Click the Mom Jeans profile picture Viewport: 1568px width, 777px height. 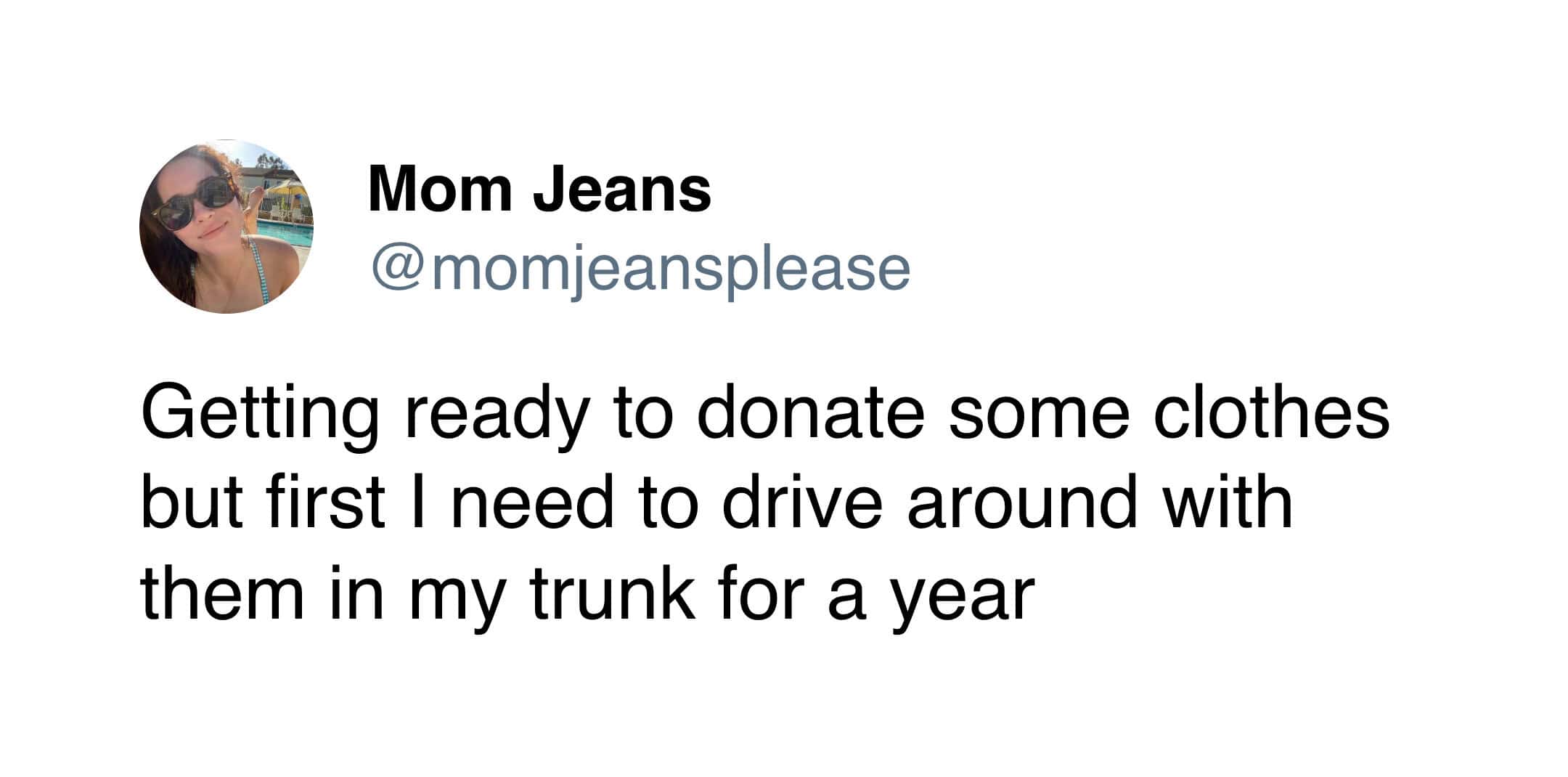(226, 226)
